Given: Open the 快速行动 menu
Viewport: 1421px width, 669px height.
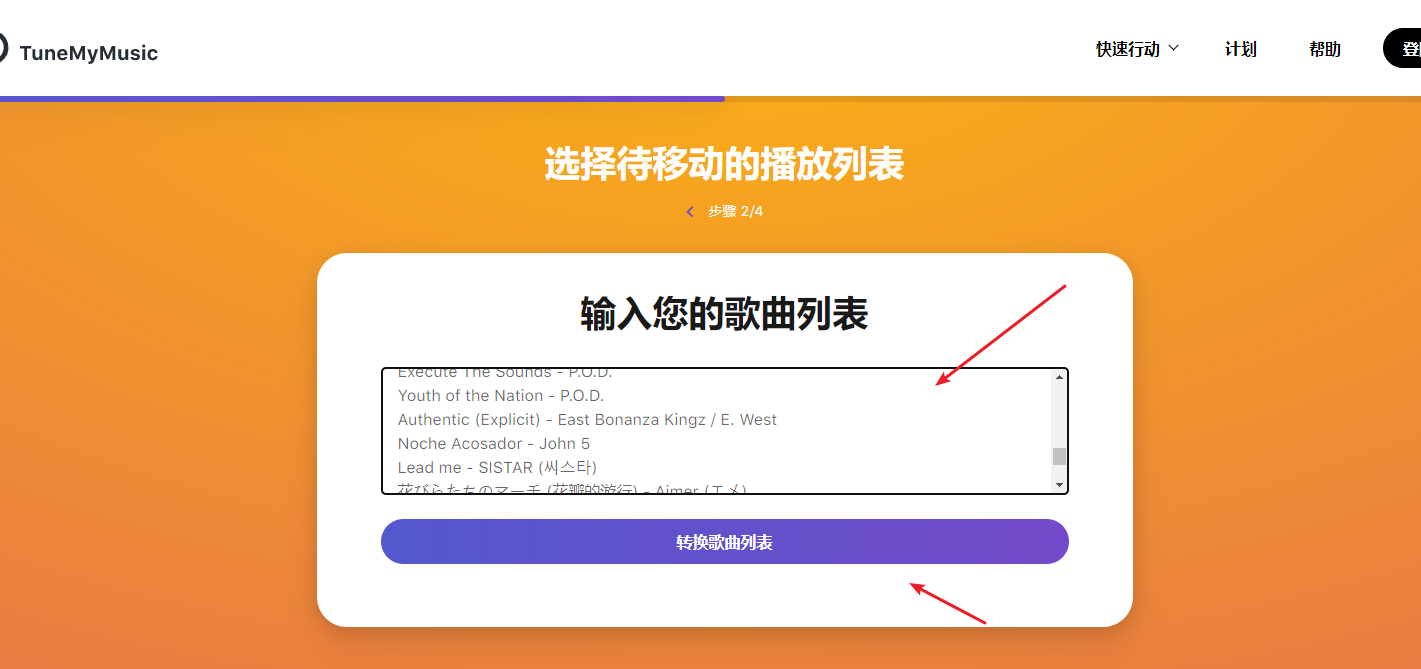Looking at the screenshot, I should point(1127,49).
